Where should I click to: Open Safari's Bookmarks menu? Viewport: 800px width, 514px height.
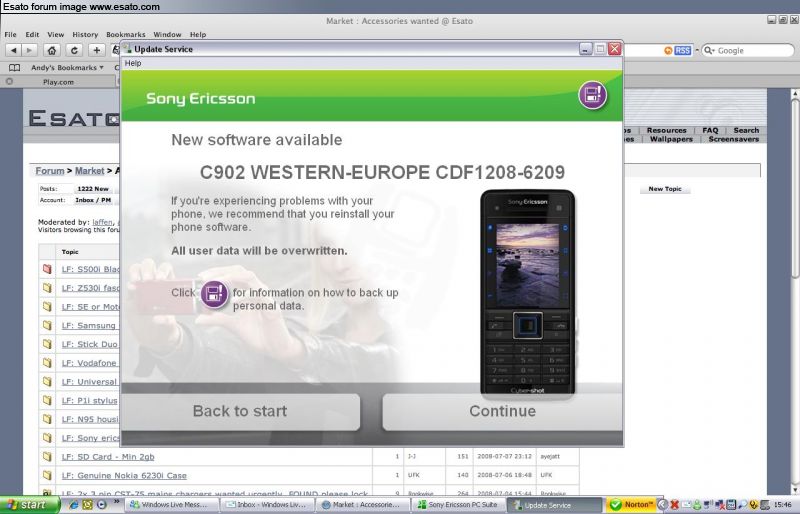(126, 34)
